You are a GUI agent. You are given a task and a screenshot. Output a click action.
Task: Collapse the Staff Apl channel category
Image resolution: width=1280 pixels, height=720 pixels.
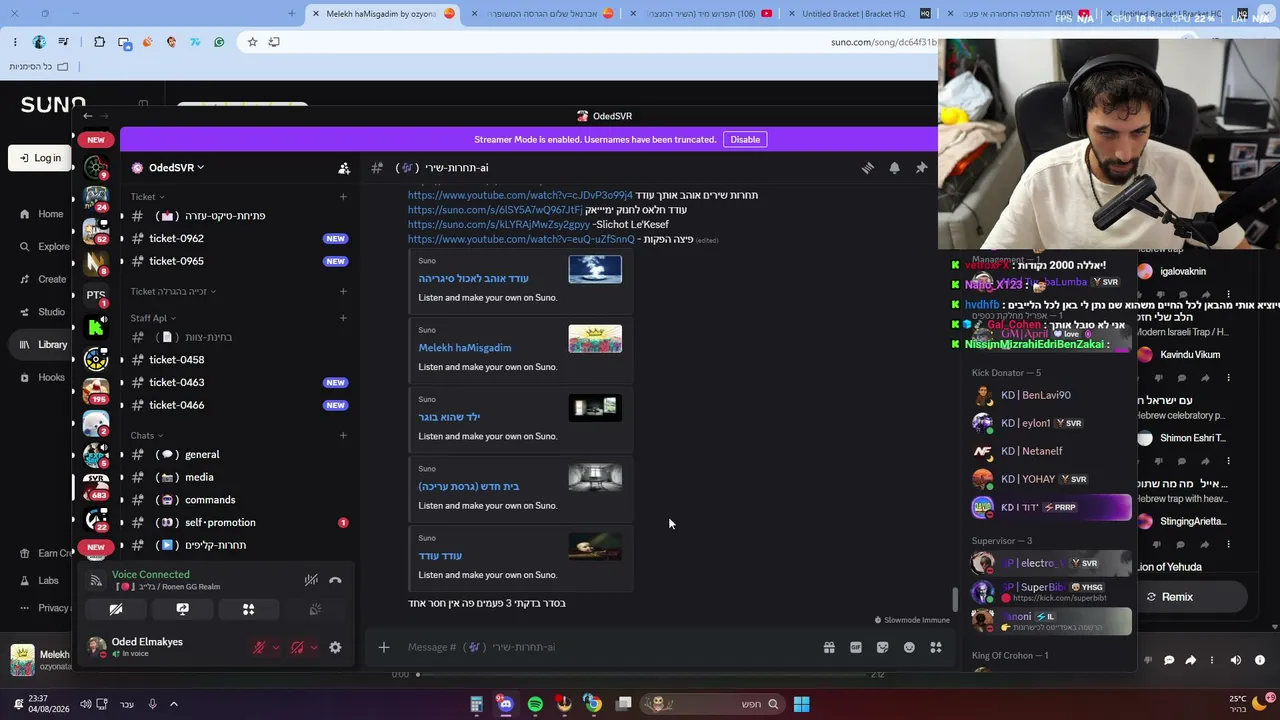click(153, 318)
